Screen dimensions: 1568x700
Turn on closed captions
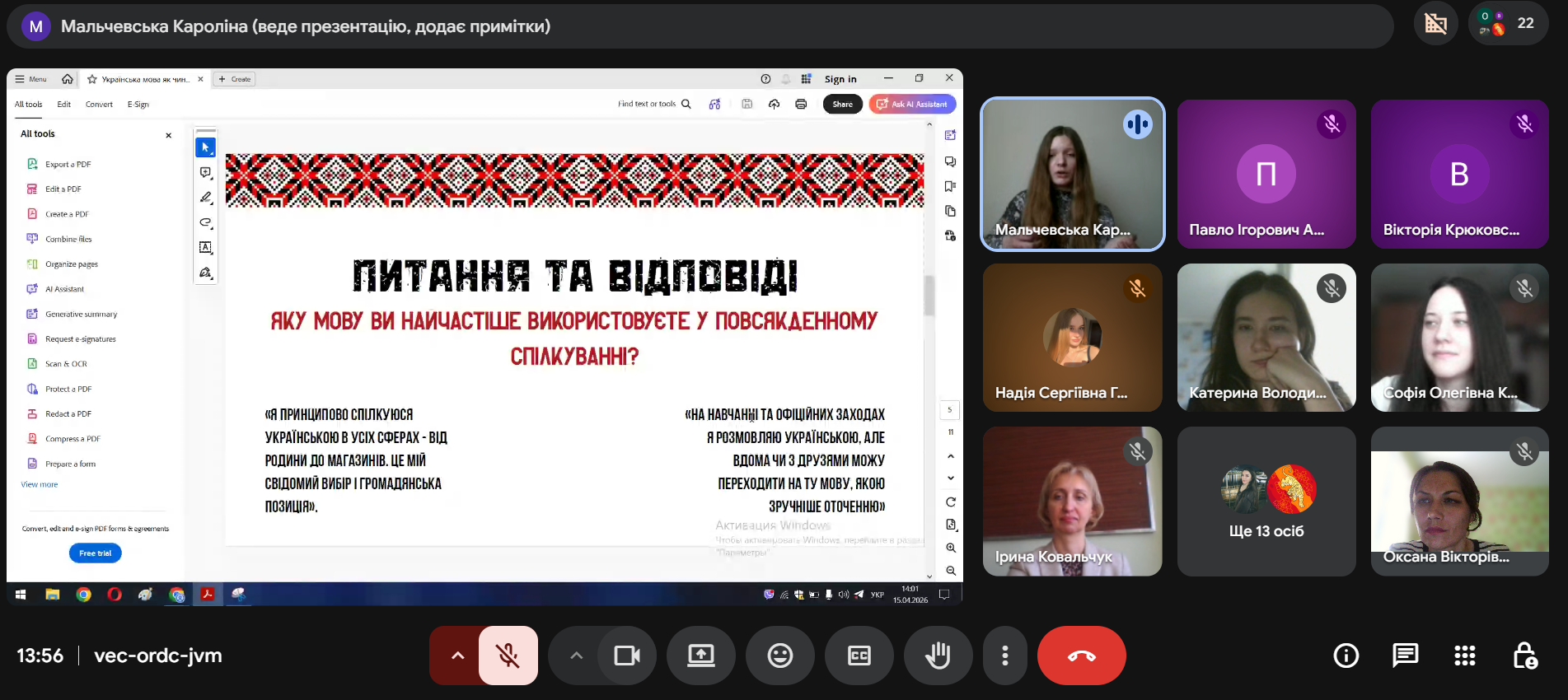click(x=859, y=656)
